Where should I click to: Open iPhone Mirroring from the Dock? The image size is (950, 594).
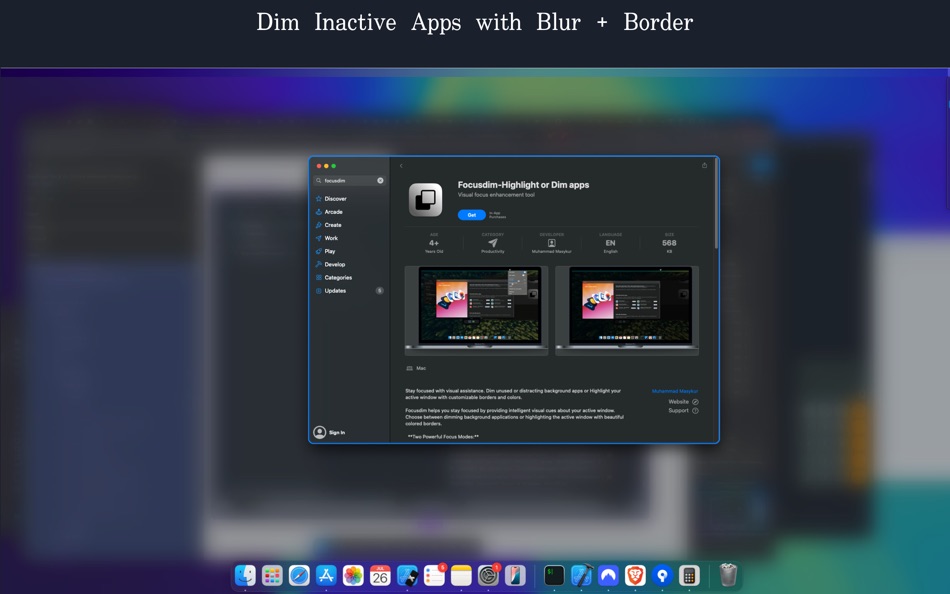coord(515,575)
